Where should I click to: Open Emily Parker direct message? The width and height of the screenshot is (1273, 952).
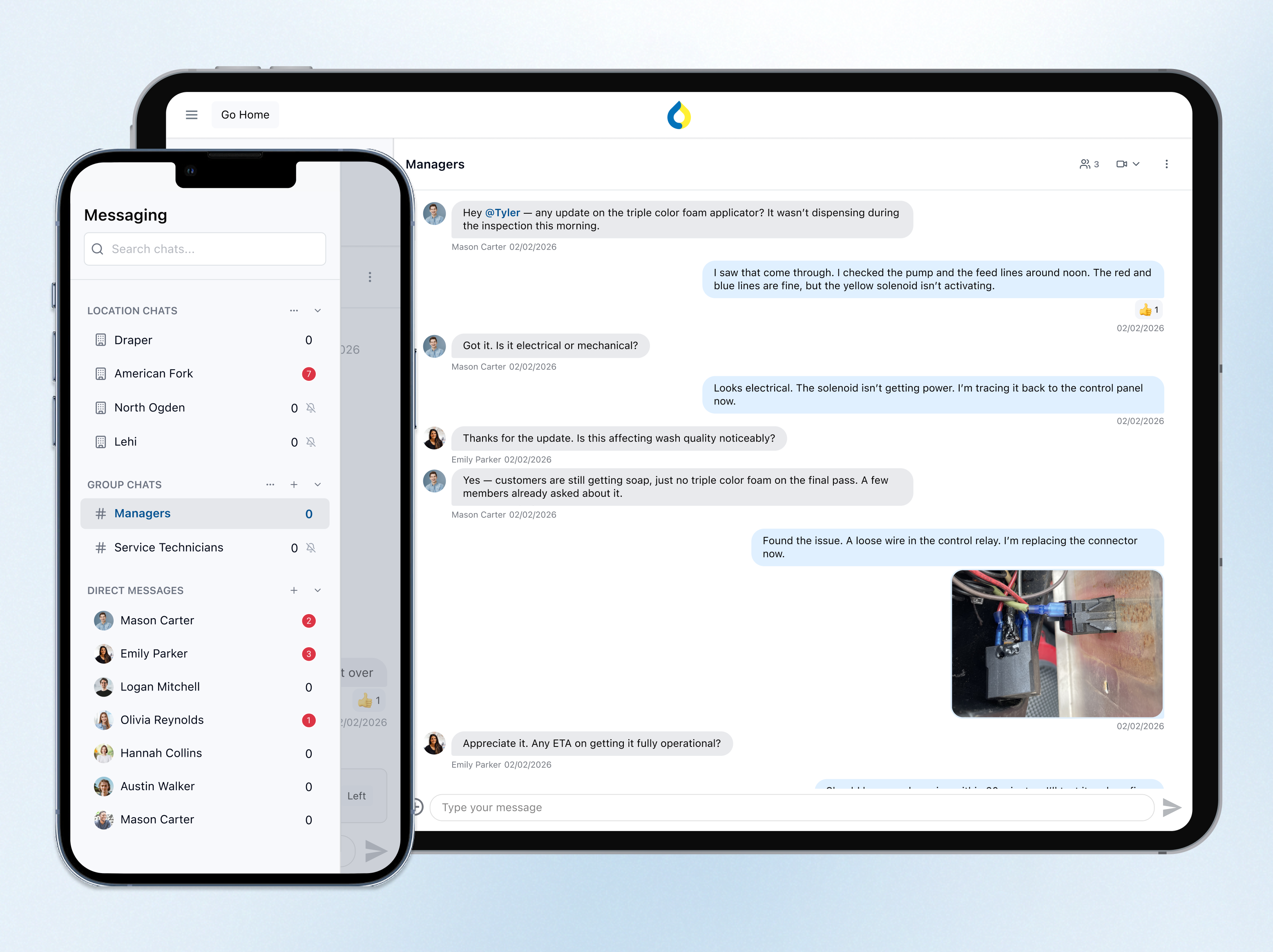[205, 653]
